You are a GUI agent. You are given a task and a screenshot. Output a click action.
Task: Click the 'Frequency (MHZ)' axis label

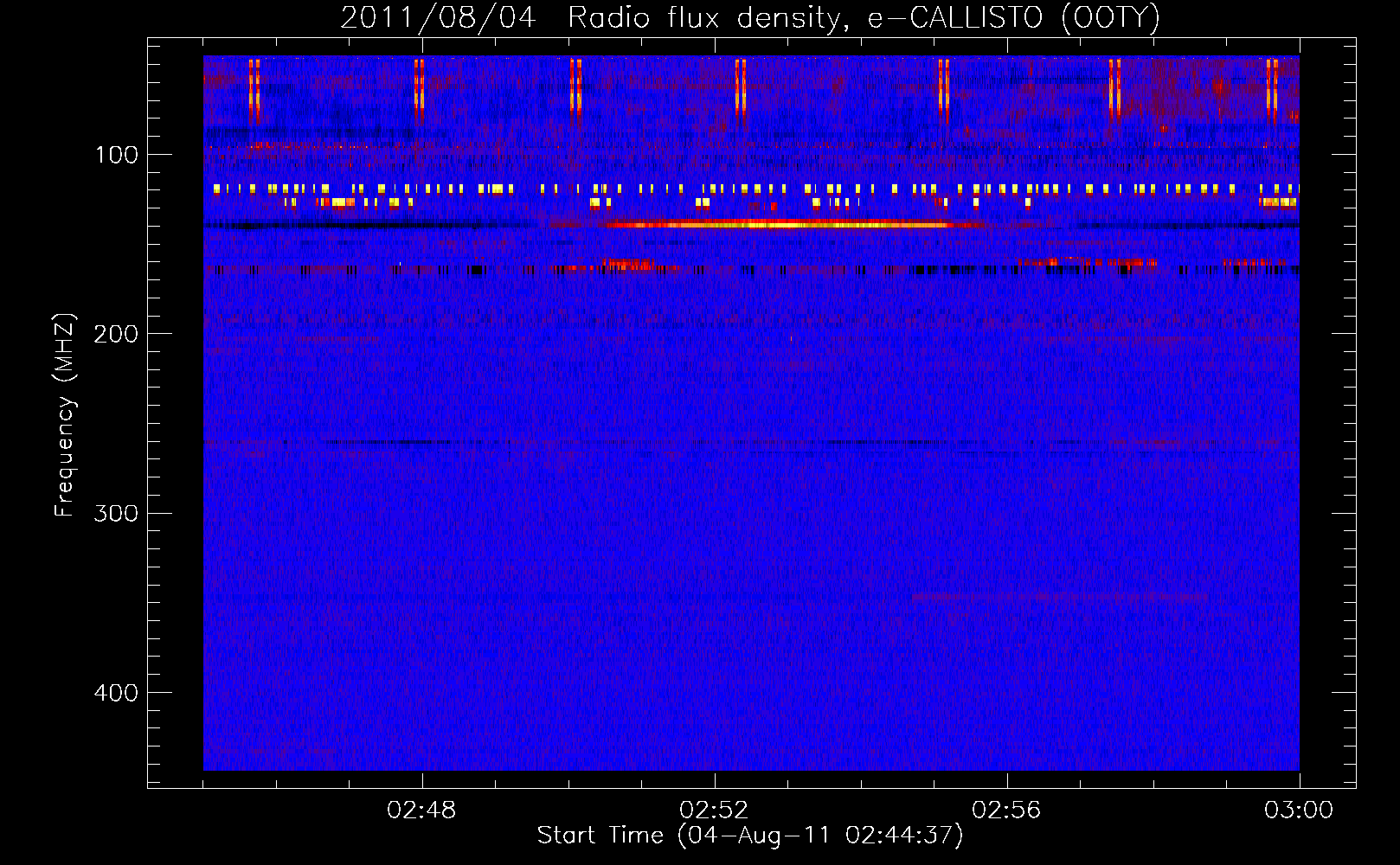point(65,415)
